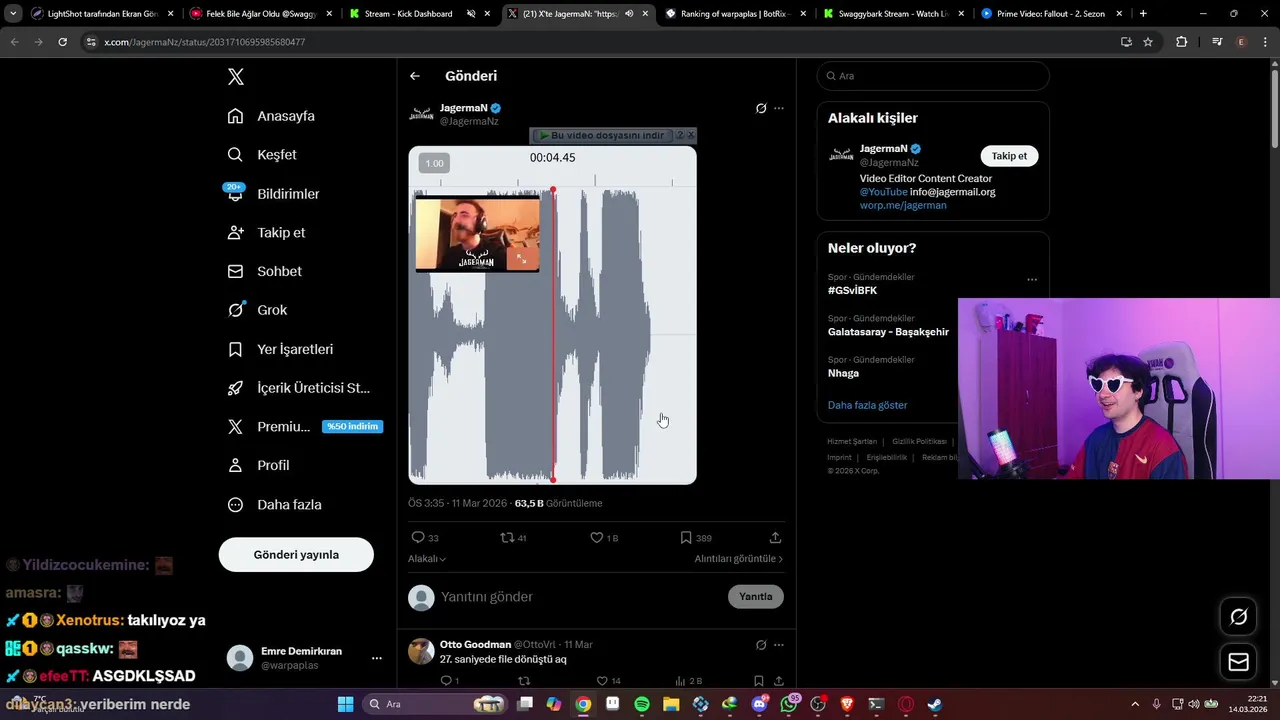Open Profil in the sidebar
This screenshot has height=720, width=1280.
(259, 466)
